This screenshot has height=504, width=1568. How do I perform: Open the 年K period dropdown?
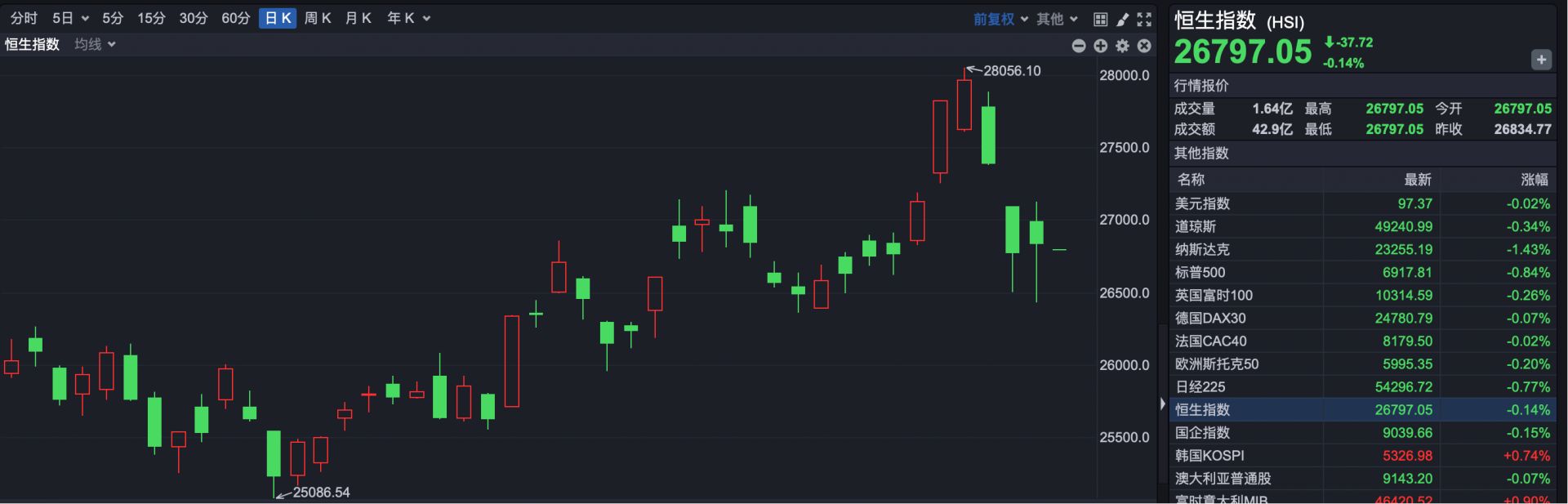click(x=408, y=18)
